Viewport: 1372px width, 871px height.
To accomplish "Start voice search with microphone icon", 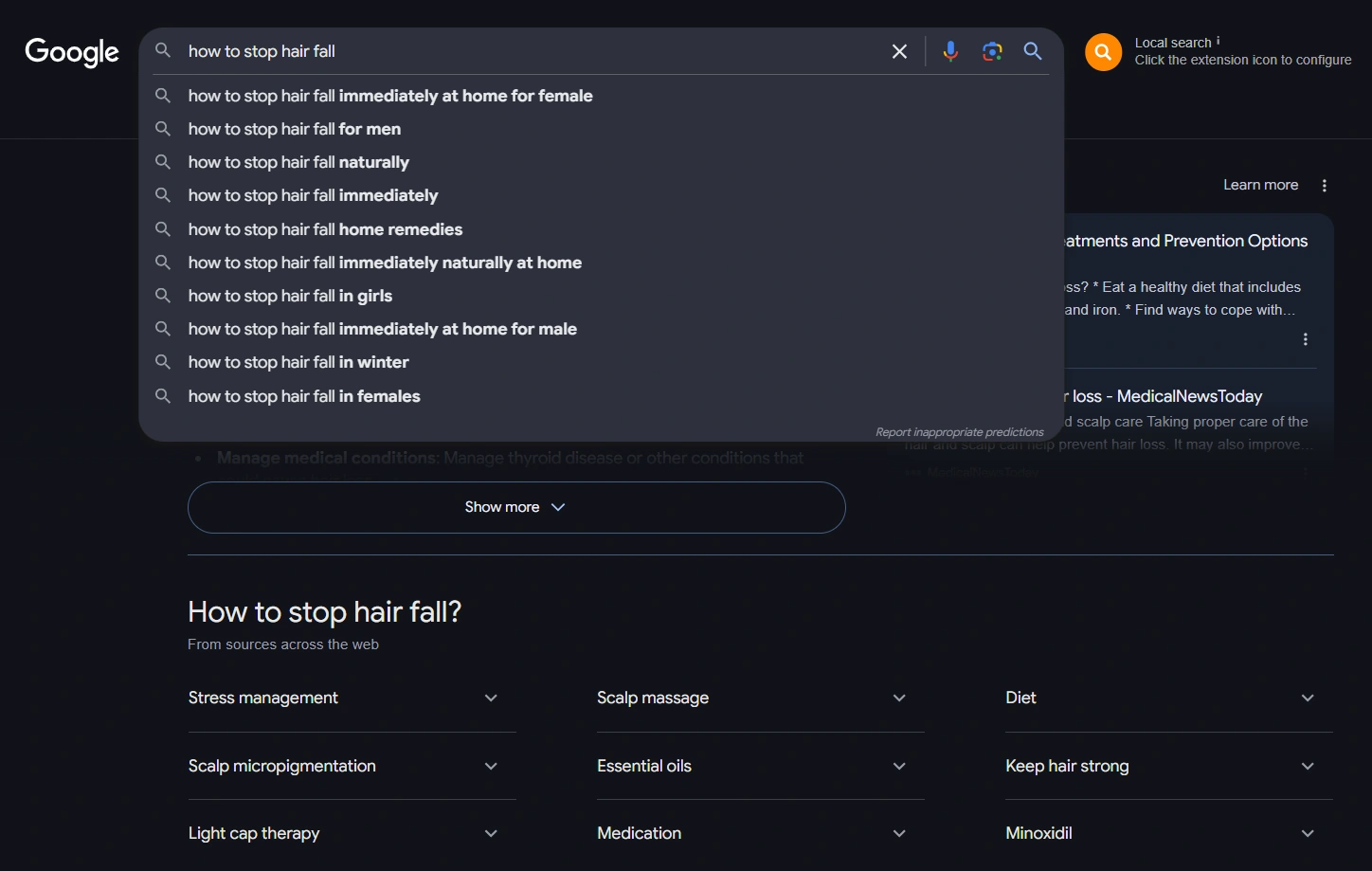I will tap(950, 51).
